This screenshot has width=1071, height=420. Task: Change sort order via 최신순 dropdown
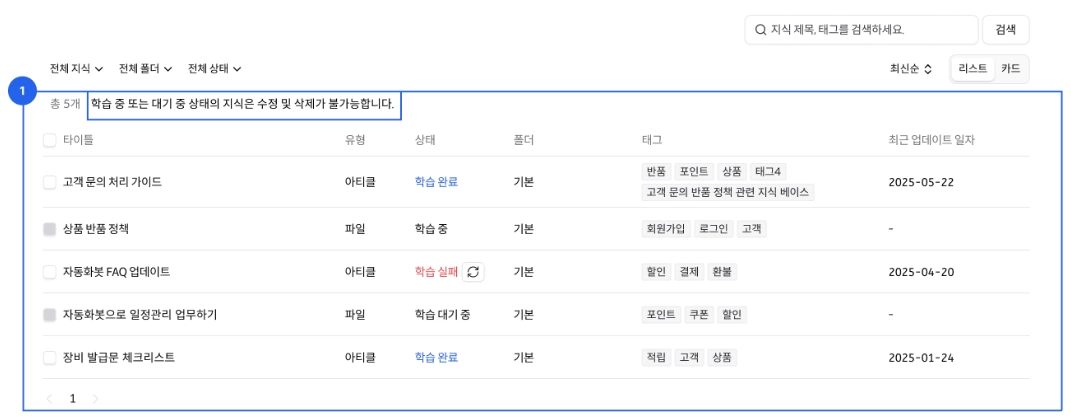(x=910, y=68)
